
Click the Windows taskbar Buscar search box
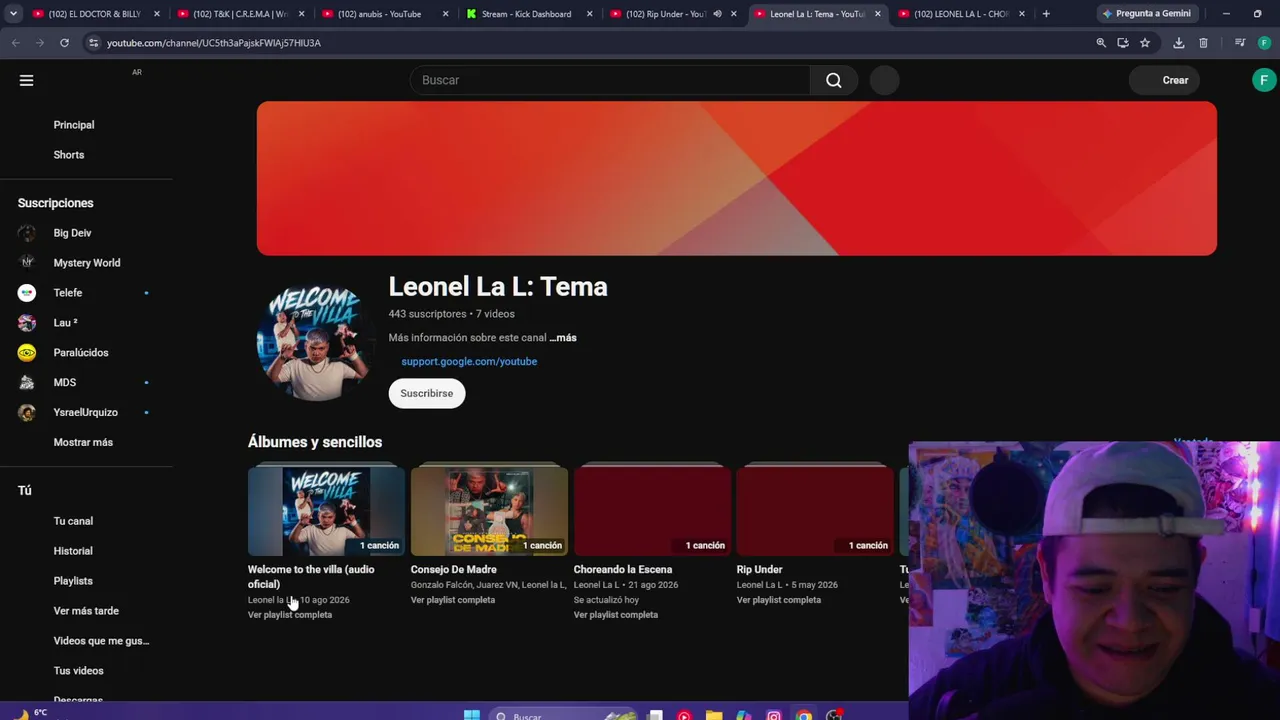(x=565, y=715)
